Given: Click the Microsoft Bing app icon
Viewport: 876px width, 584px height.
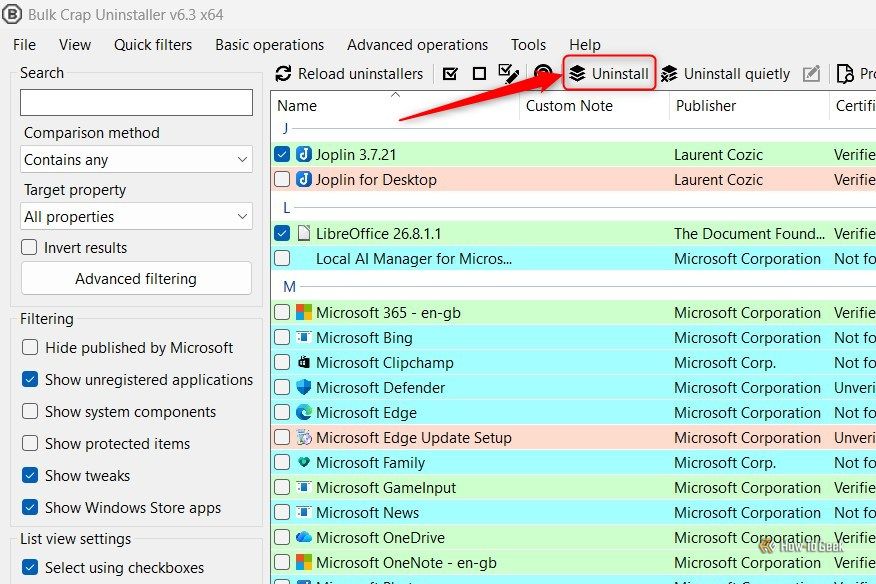Looking at the screenshot, I should (x=304, y=337).
